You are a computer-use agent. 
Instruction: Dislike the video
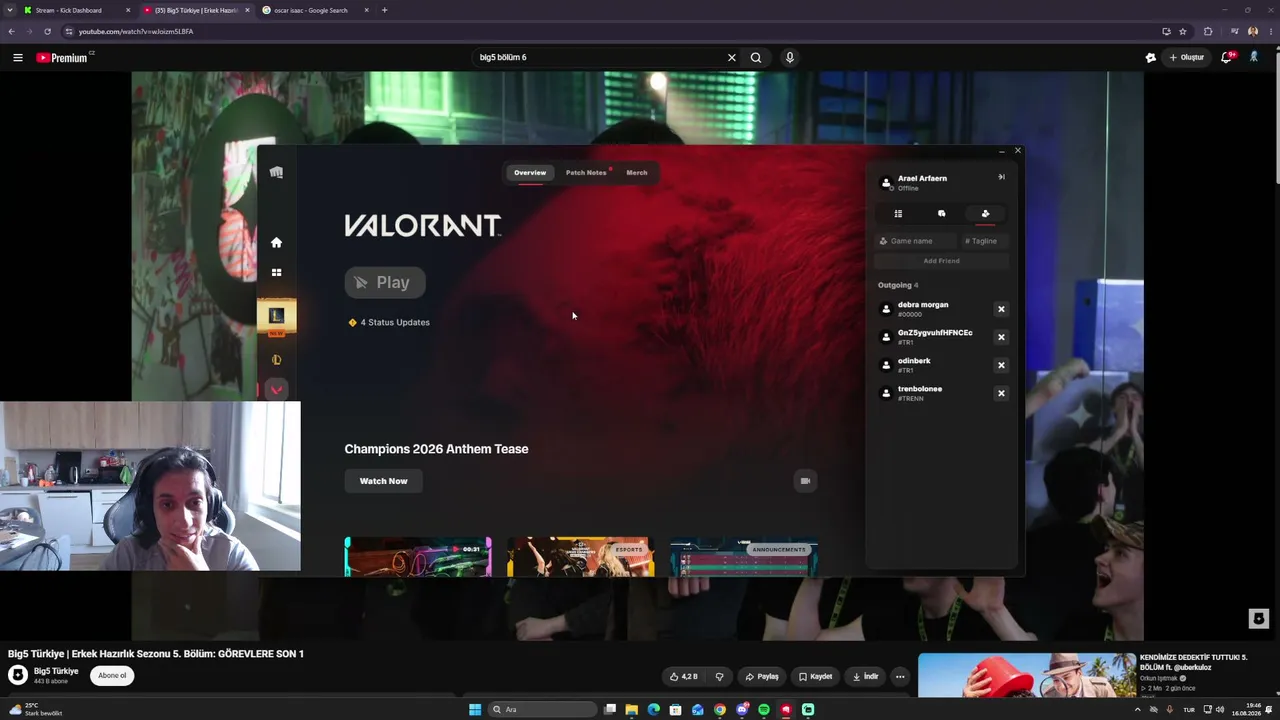tap(719, 677)
